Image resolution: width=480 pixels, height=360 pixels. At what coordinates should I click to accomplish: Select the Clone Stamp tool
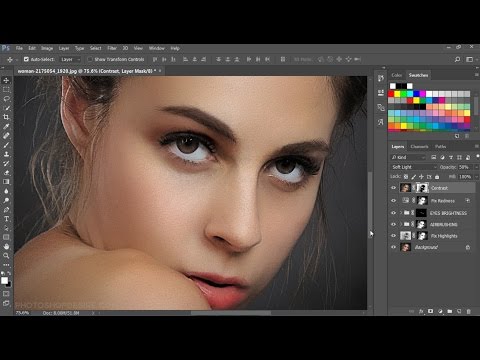tap(6, 154)
